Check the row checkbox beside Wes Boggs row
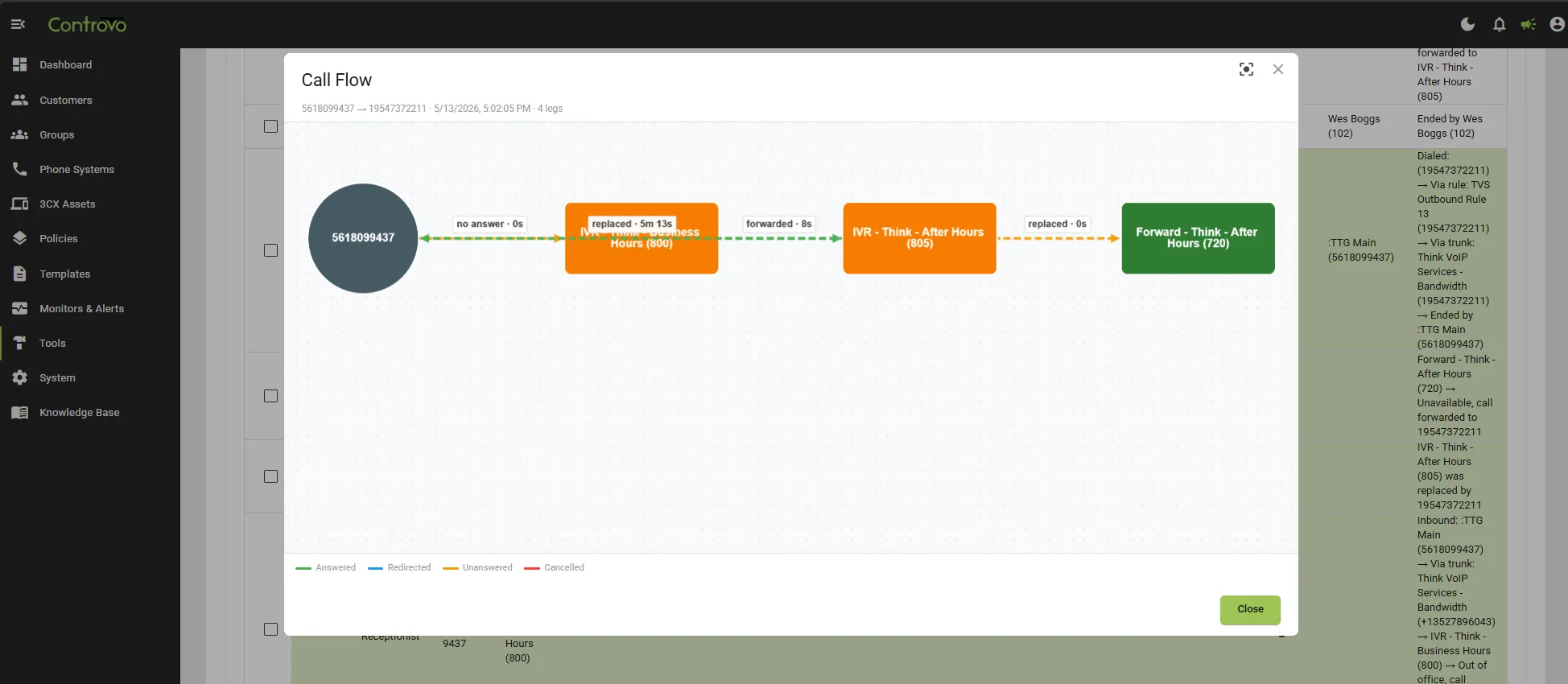Image resolution: width=1568 pixels, height=684 pixels. 271,126
